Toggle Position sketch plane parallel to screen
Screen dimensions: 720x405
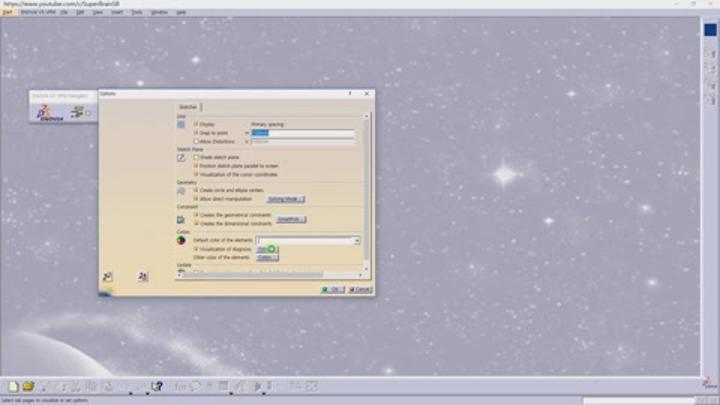(196, 166)
